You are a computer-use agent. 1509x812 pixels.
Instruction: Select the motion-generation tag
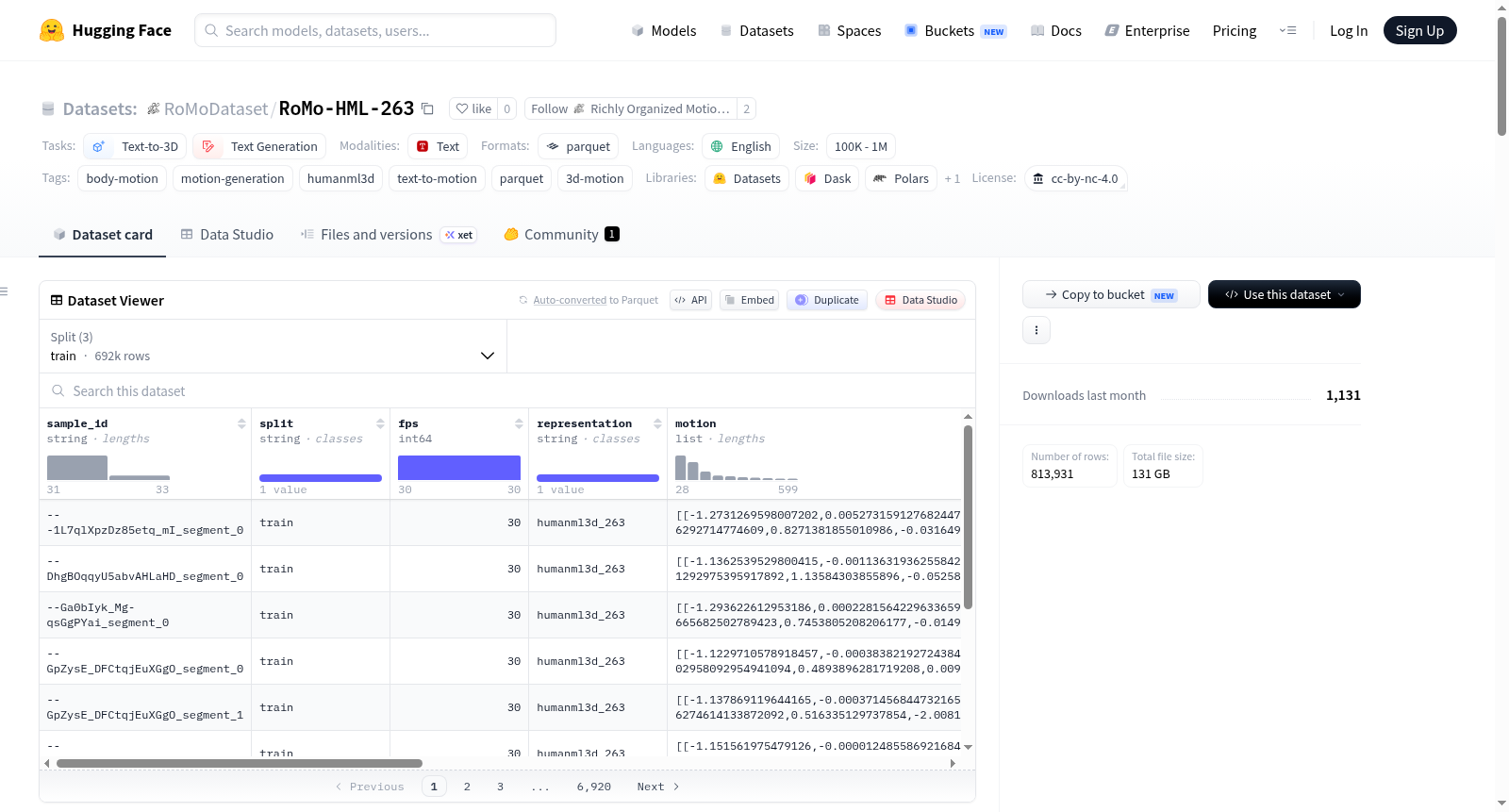(x=233, y=178)
